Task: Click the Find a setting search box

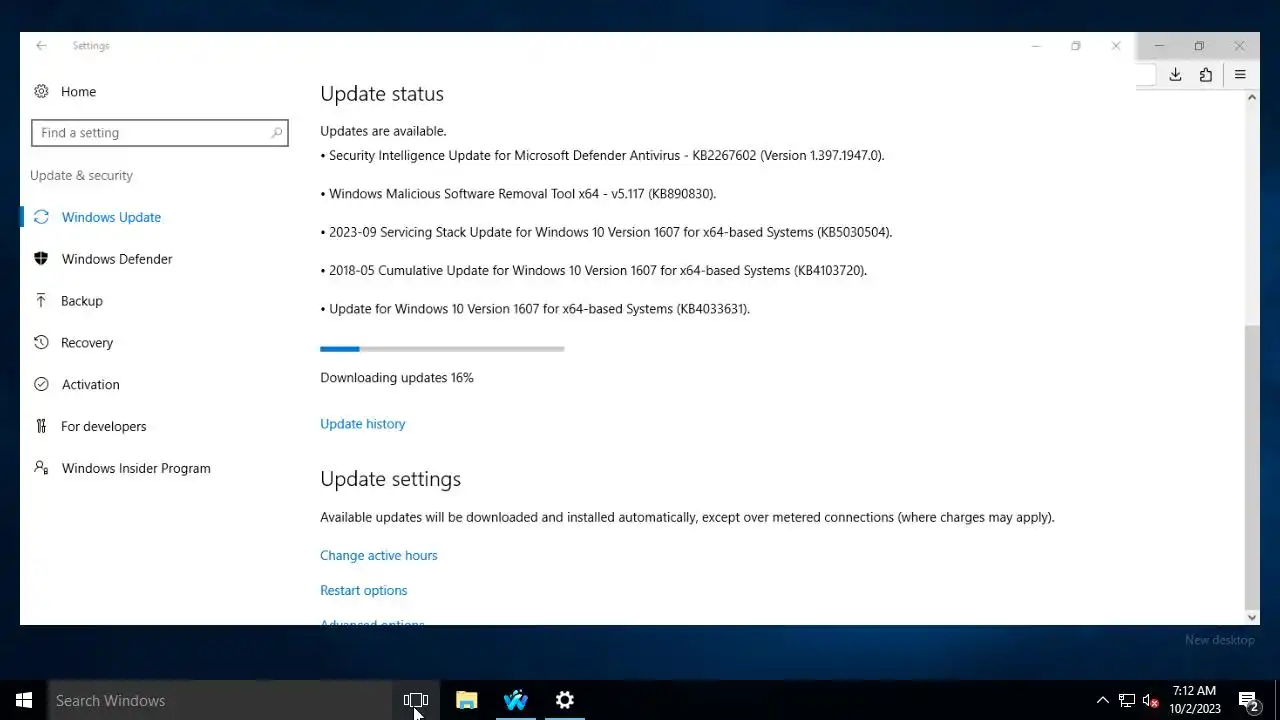Action: (x=160, y=133)
